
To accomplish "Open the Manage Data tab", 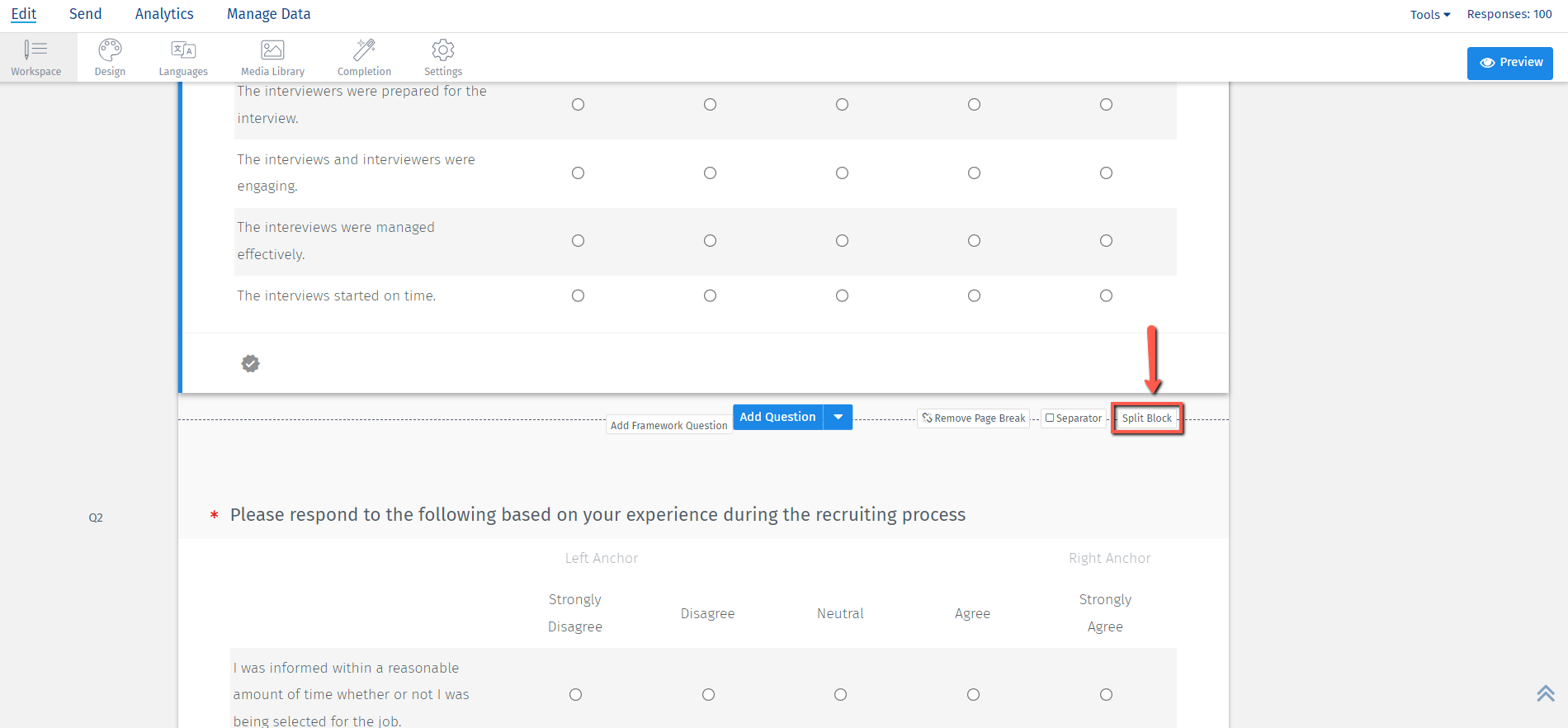I will coord(268,14).
